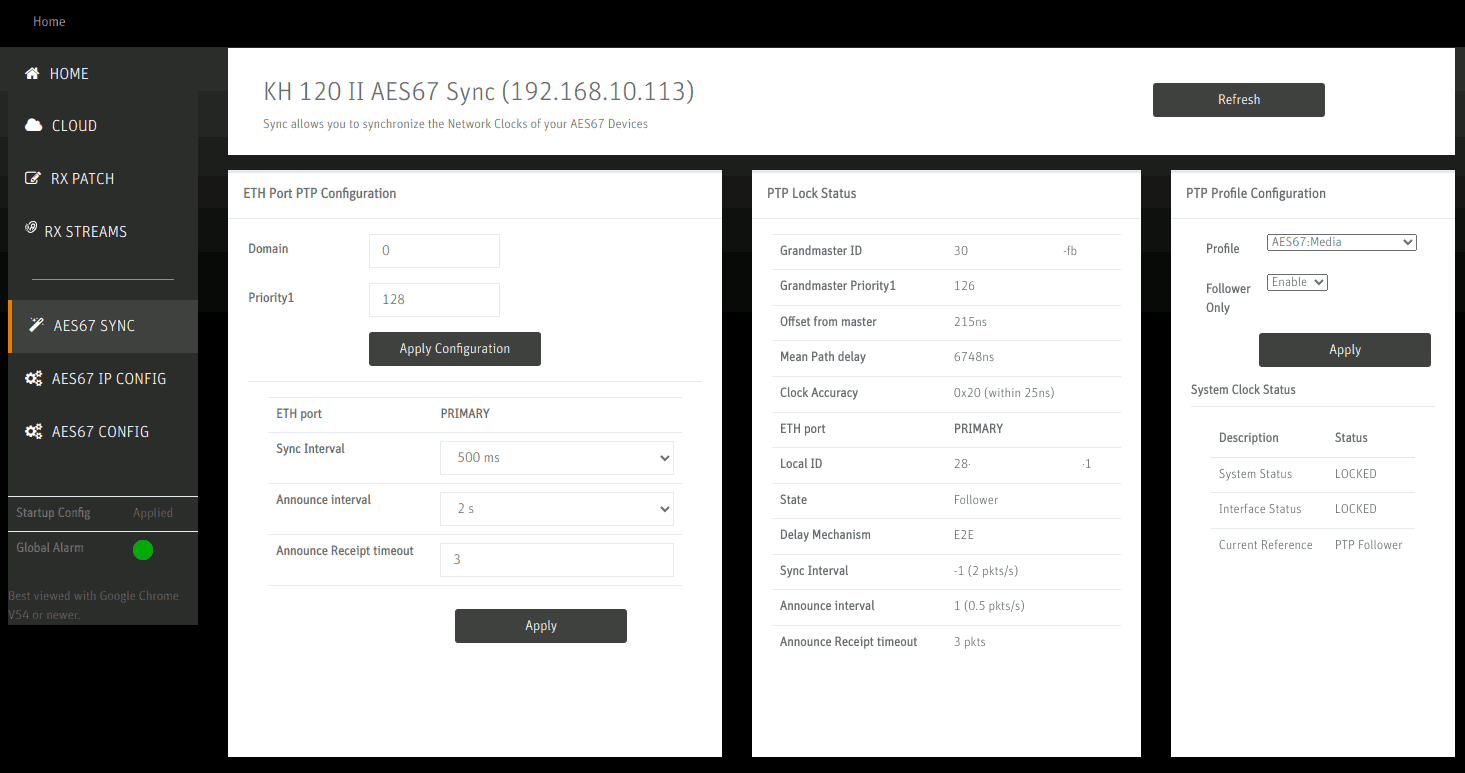Click the lock status Sync Interval value -1
This screenshot has width=1465, height=773.
point(987,571)
